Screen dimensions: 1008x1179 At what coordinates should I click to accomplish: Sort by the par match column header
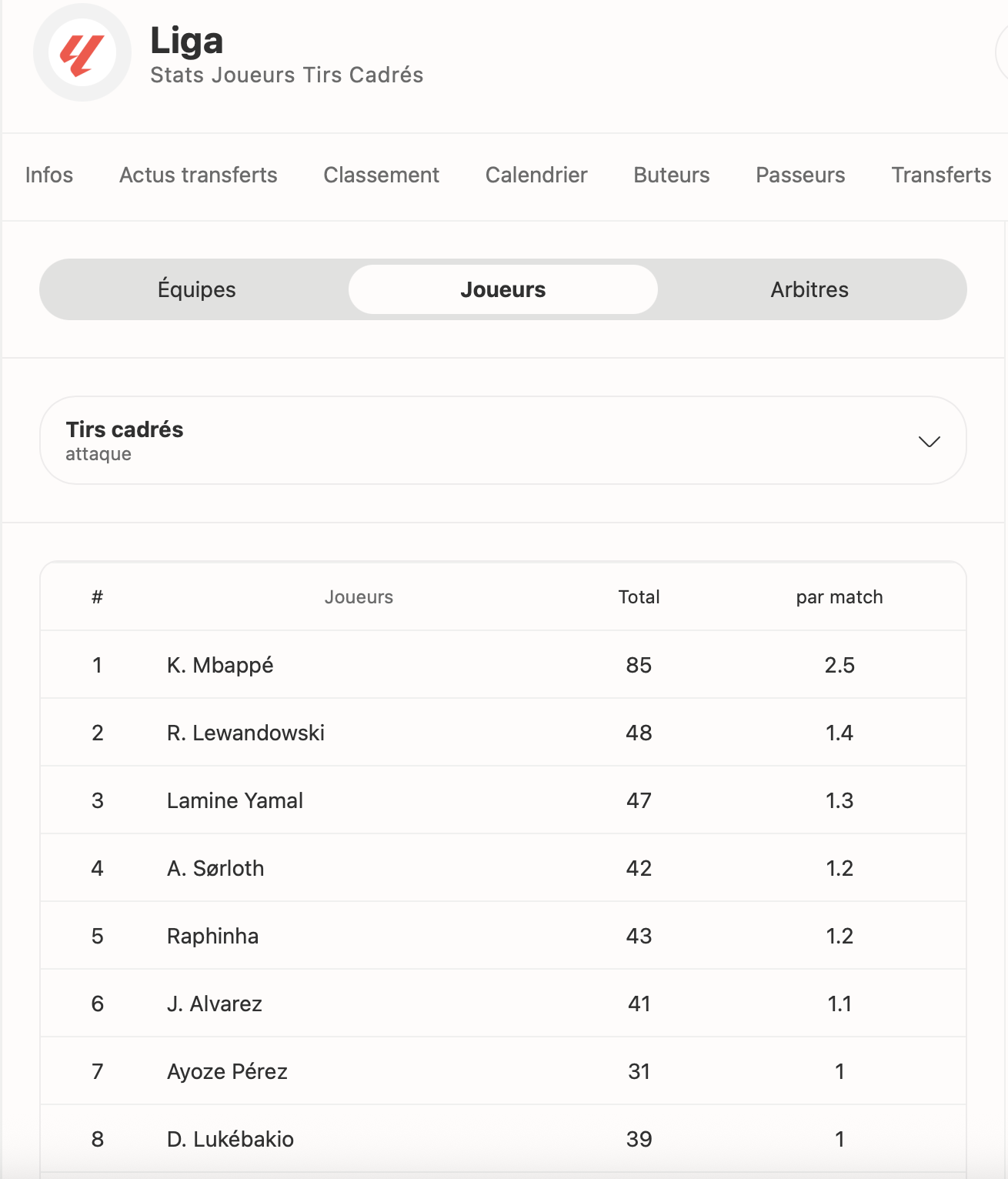pyautogui.click(x=839, y=597)
